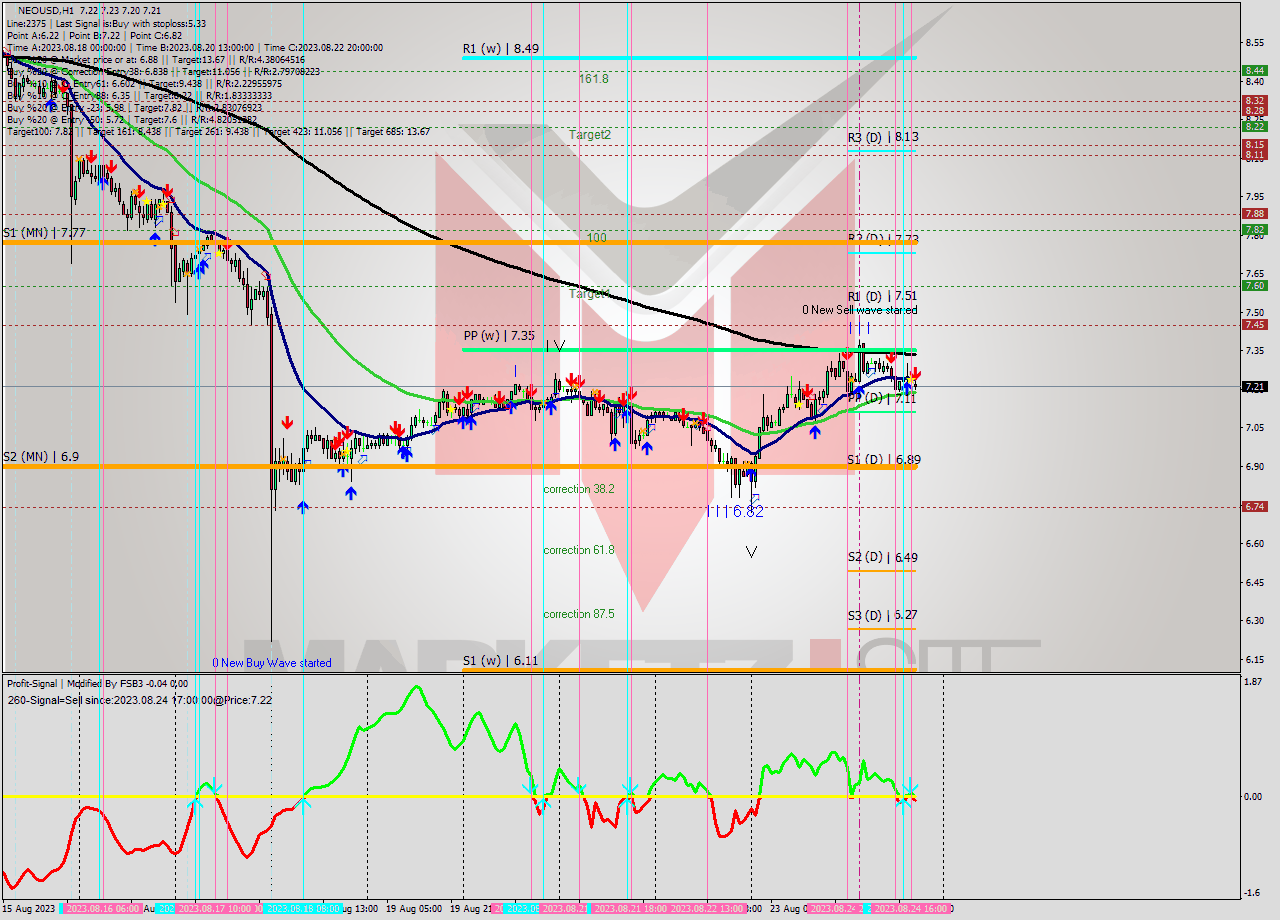Click the 7.88 red price tag

[x=1254, y=213]
